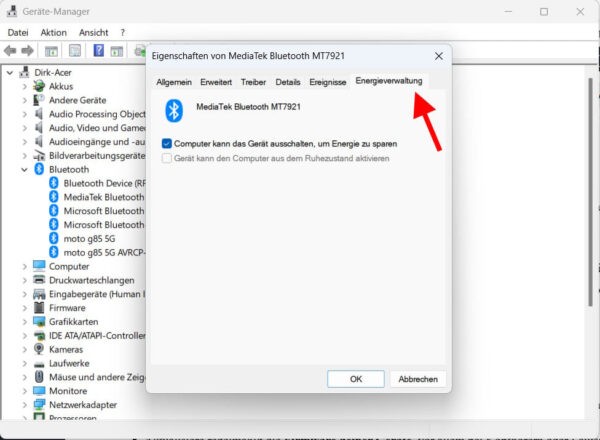Click the Bluetooth icon beside Bluetooth Device (RF
Viewport: 600px width, 440px height.
click(54, 183)
